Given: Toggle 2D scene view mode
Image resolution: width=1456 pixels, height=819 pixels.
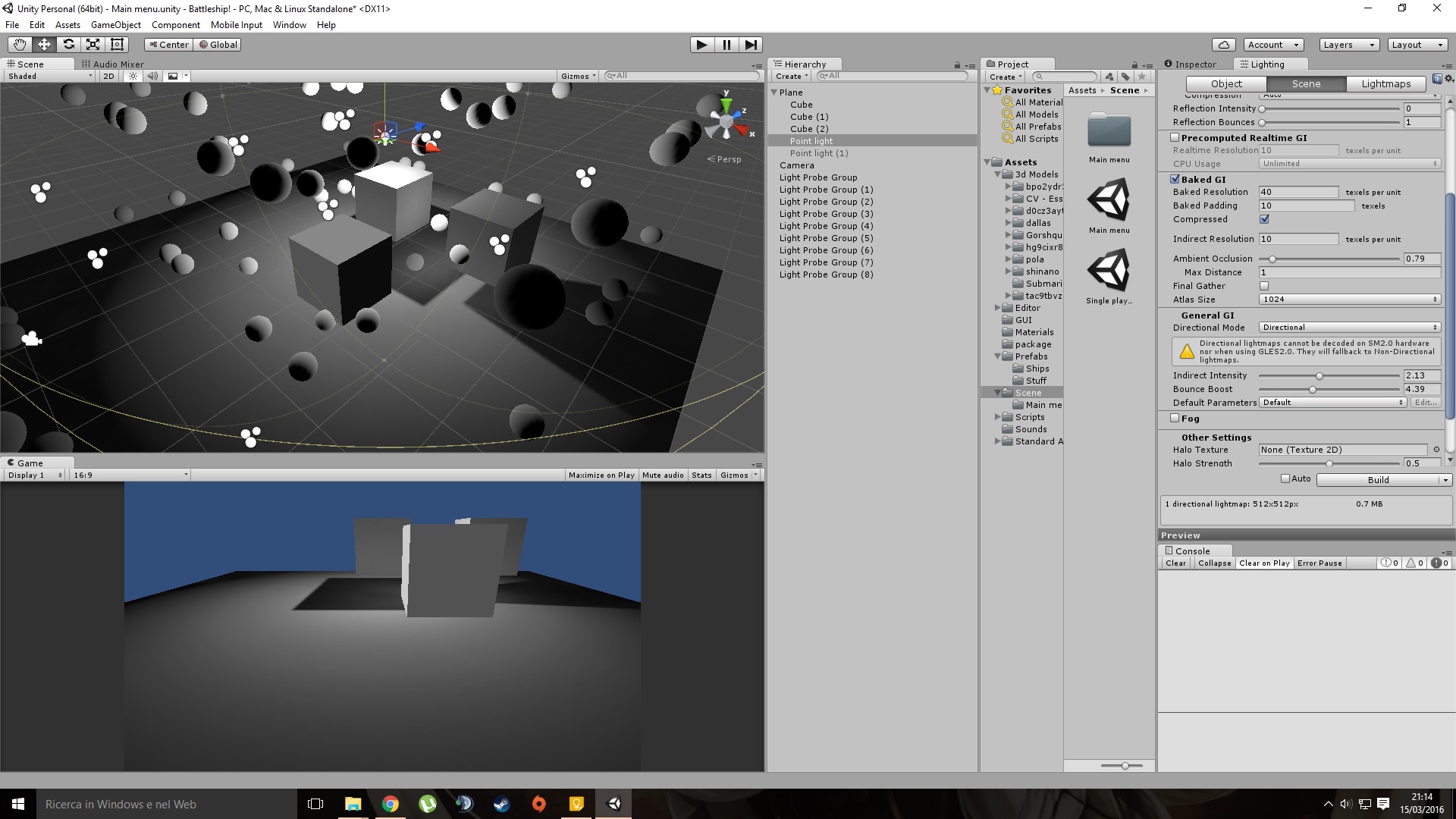Looking at the screenshot, I should point(108,76).
